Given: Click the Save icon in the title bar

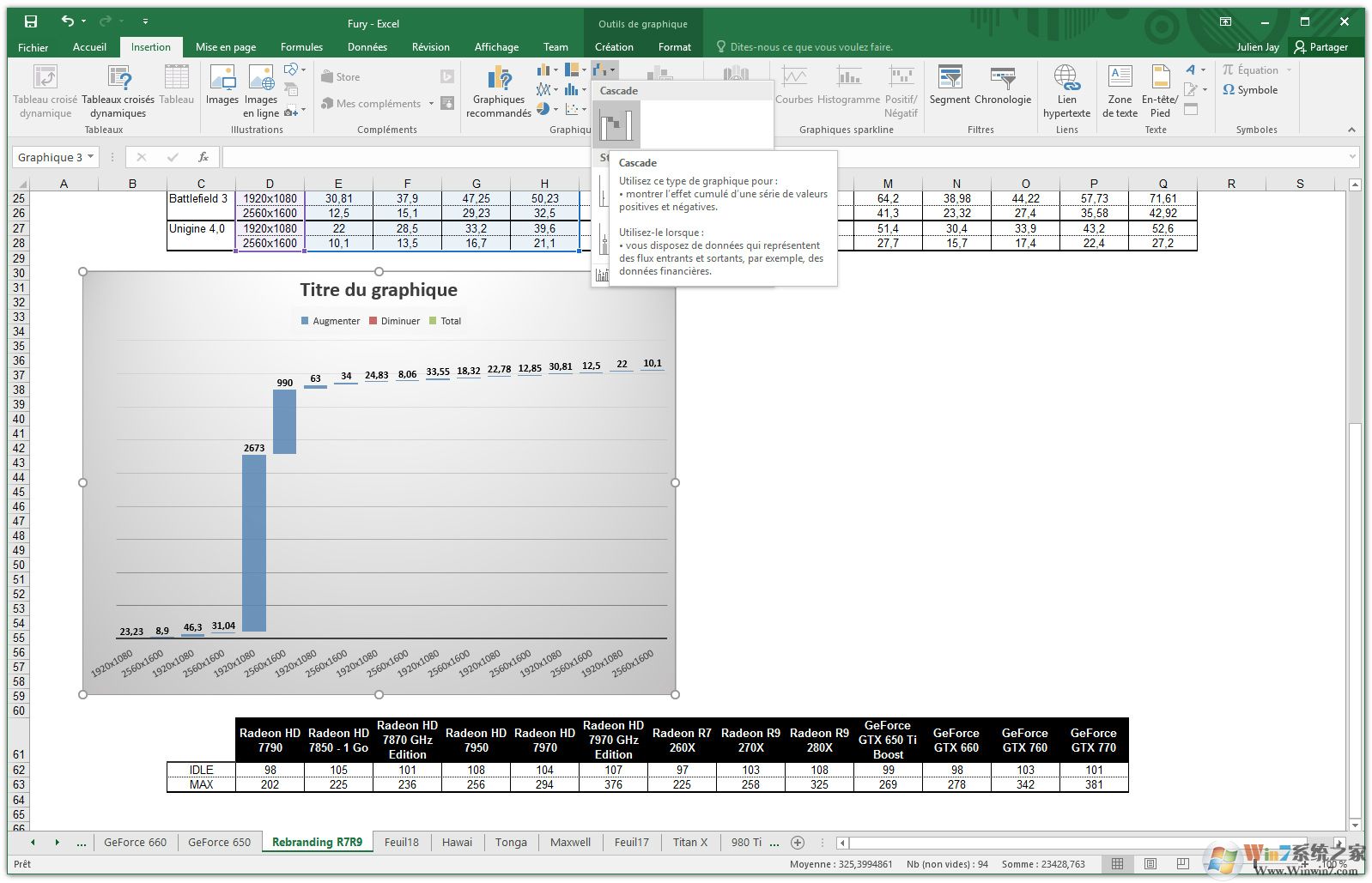Looking at the screenshot, I should [x=31, y=22].
